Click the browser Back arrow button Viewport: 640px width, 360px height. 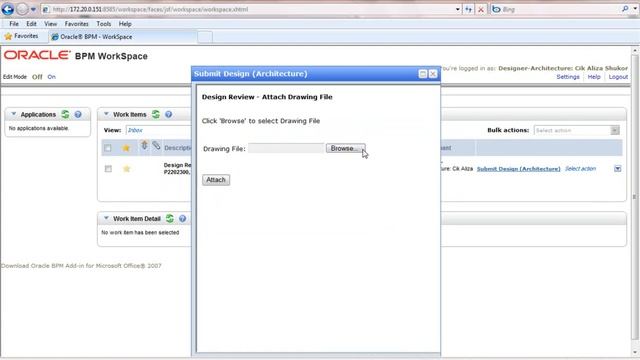coord(8,9)
